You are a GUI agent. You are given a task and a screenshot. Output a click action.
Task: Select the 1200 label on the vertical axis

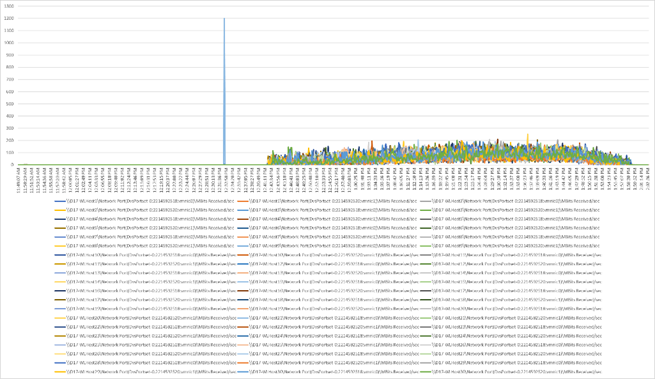9,18
